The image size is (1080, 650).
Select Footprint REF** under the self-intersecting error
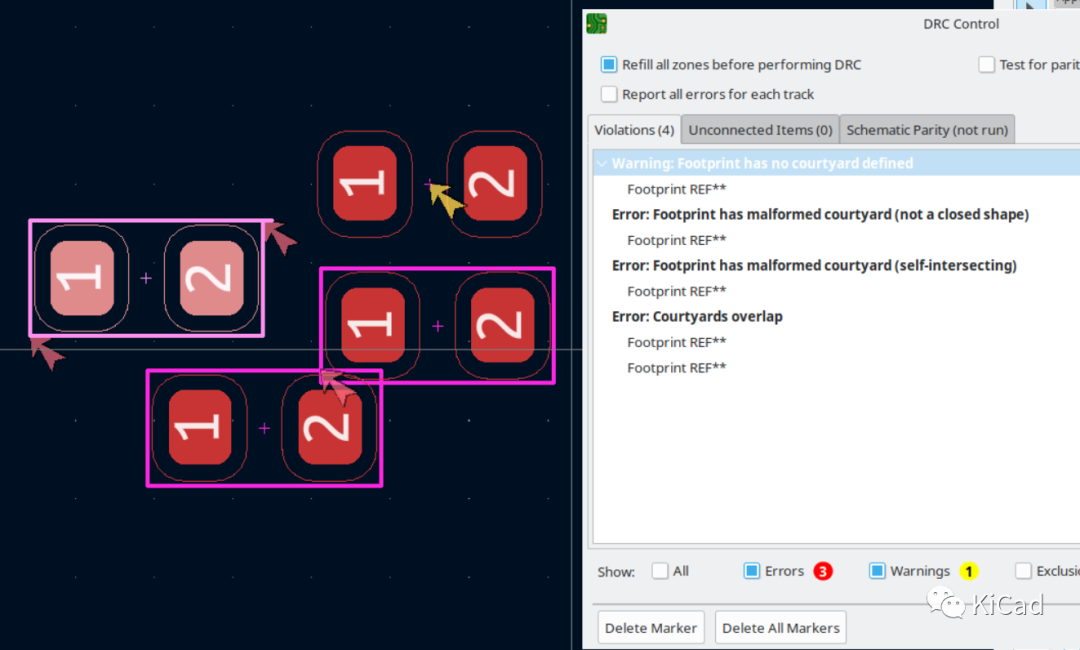[676, 291]
